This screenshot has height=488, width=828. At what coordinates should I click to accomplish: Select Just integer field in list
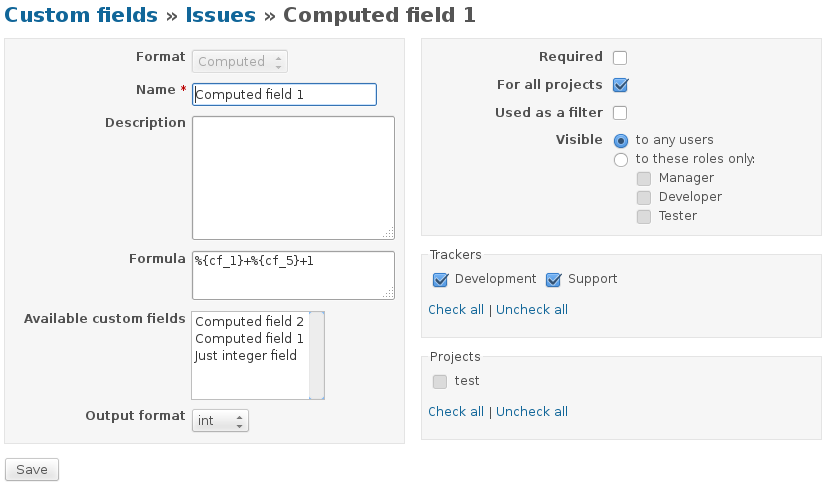(x=246, y=356)
